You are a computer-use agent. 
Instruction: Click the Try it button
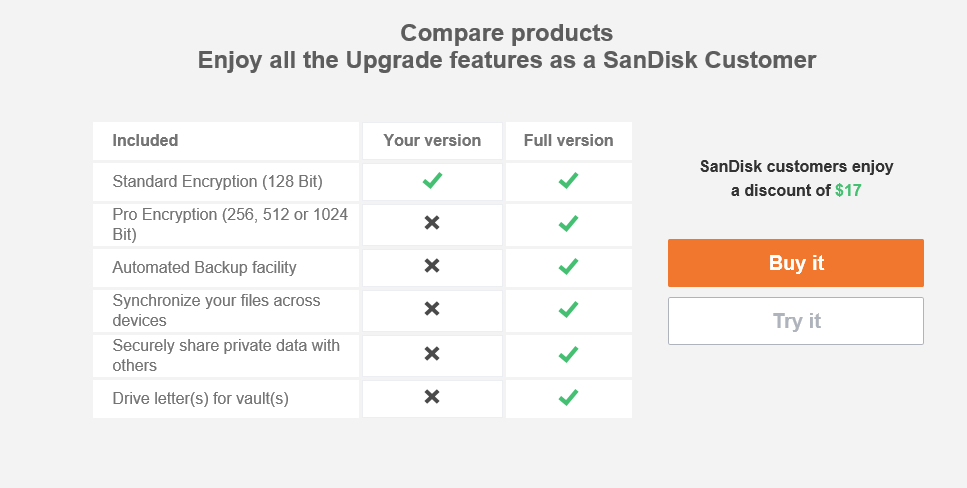[x=796, y=321]
